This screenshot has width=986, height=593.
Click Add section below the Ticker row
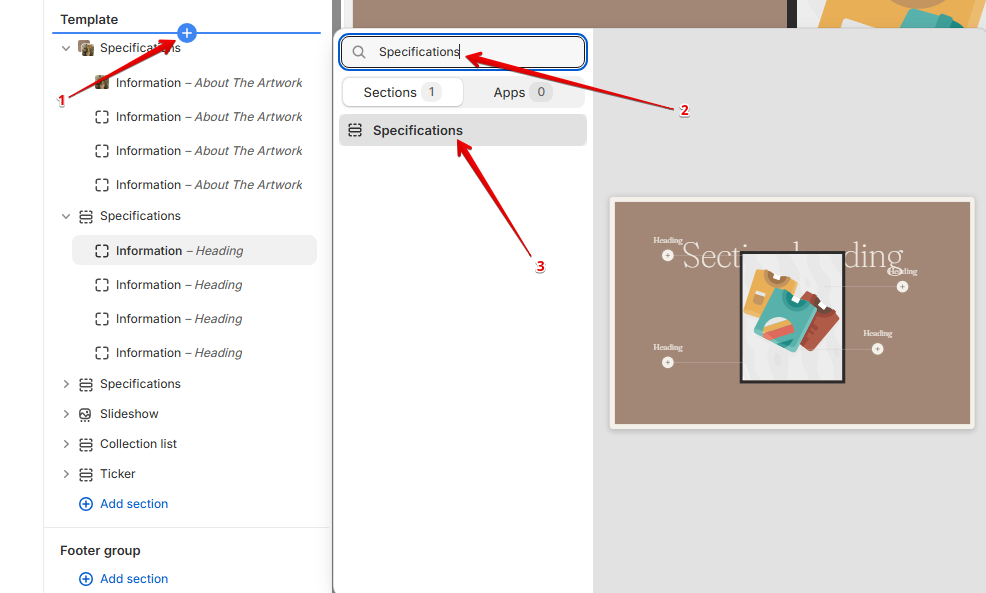pos(124,504)
